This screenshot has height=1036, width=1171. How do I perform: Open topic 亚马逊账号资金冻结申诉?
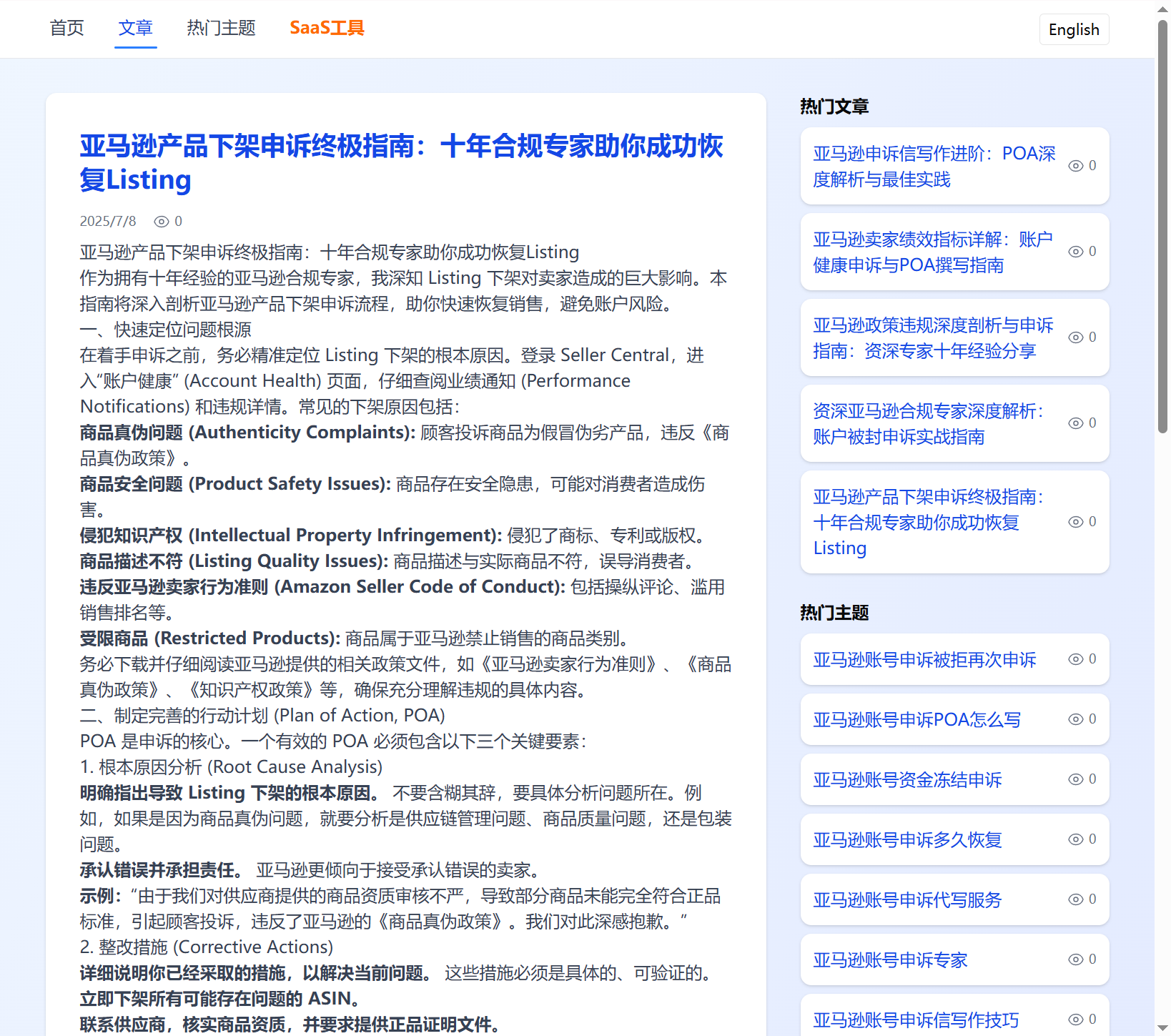coord(908,780)
